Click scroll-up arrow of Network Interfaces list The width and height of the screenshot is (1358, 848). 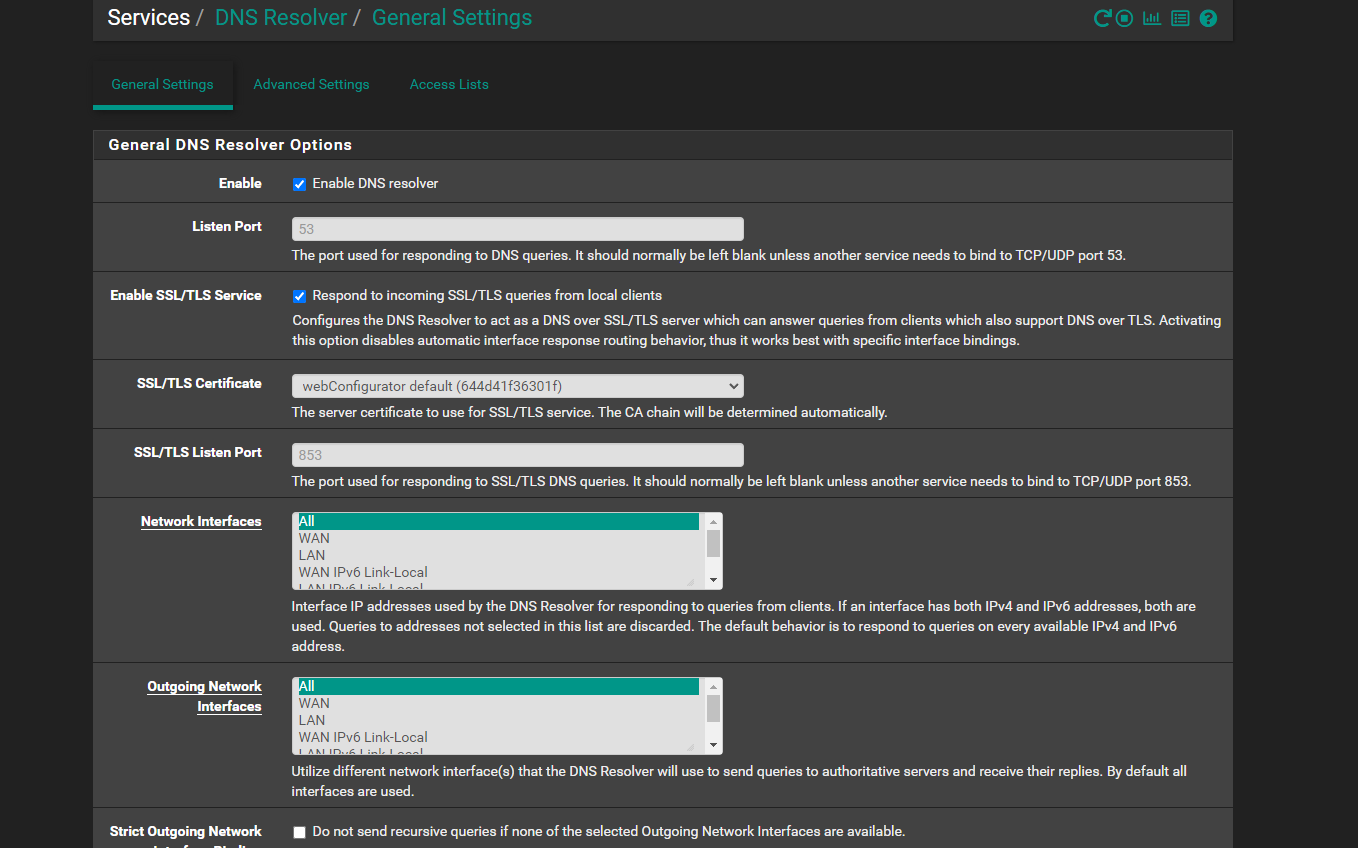713,522
